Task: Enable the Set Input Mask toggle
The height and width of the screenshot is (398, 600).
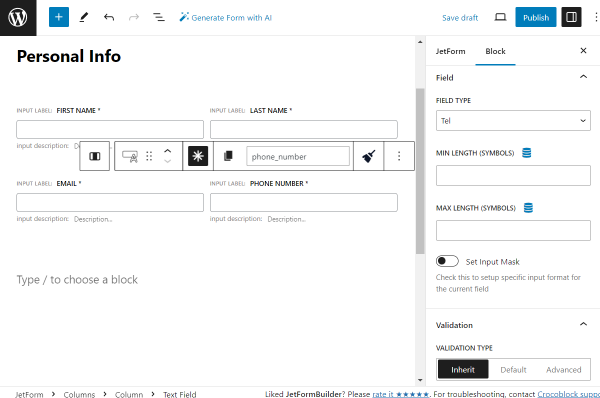Action: pyautogui.click(x=447, y=261)
